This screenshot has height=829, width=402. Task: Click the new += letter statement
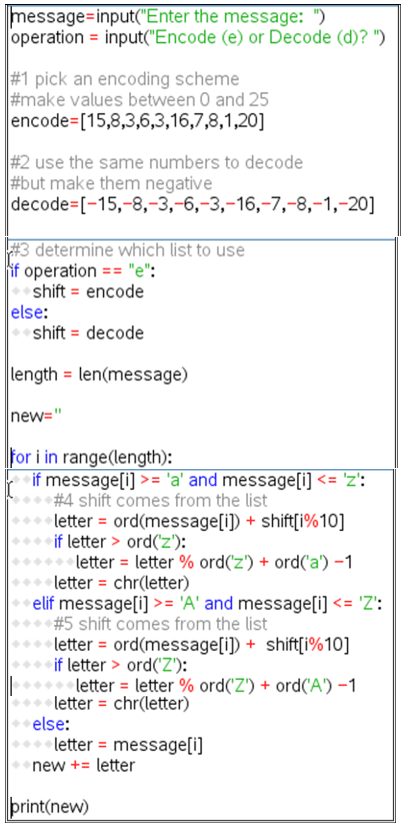tap(84, 765)
